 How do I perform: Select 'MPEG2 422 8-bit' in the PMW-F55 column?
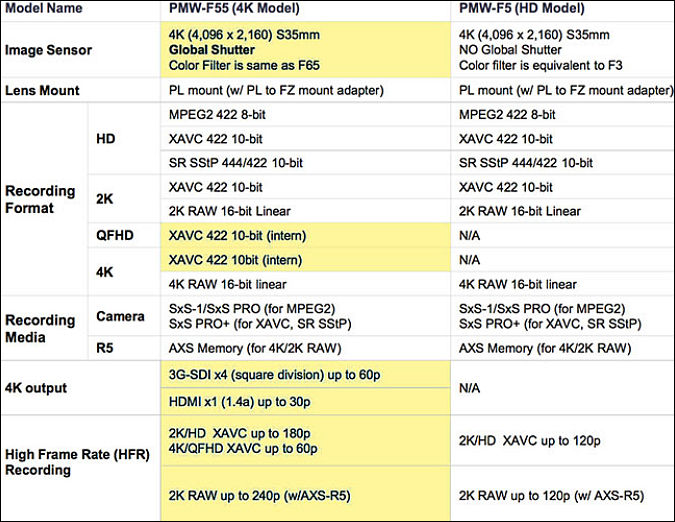point(217,114)
